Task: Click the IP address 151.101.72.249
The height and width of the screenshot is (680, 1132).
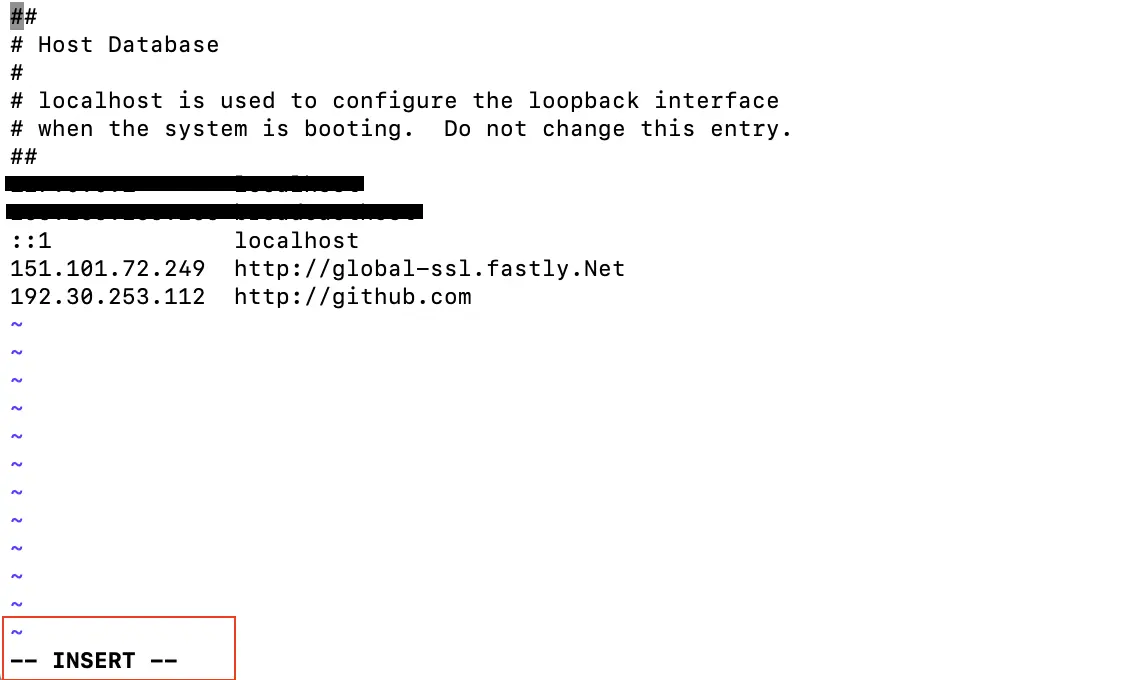Action: point(108,269)
